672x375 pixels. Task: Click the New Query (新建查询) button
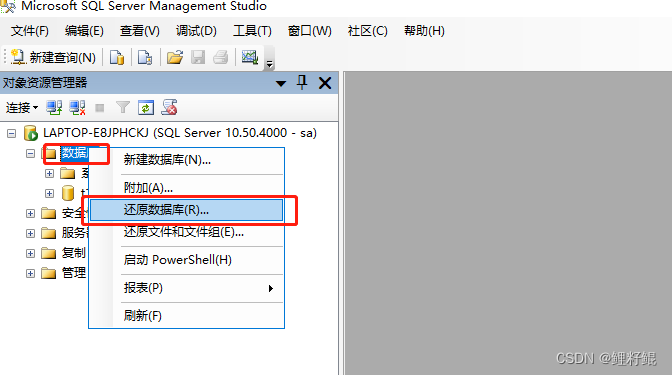tap(53, 57)
